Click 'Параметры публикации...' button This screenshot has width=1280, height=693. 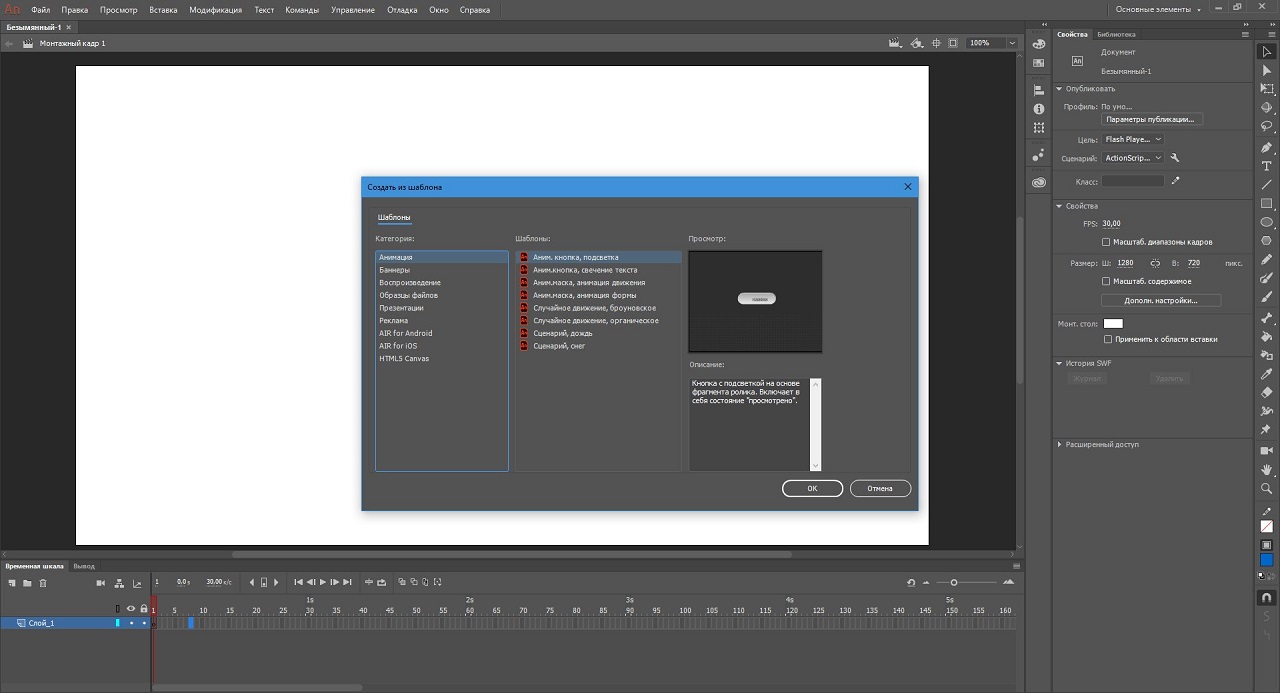tap(1150, 119)
